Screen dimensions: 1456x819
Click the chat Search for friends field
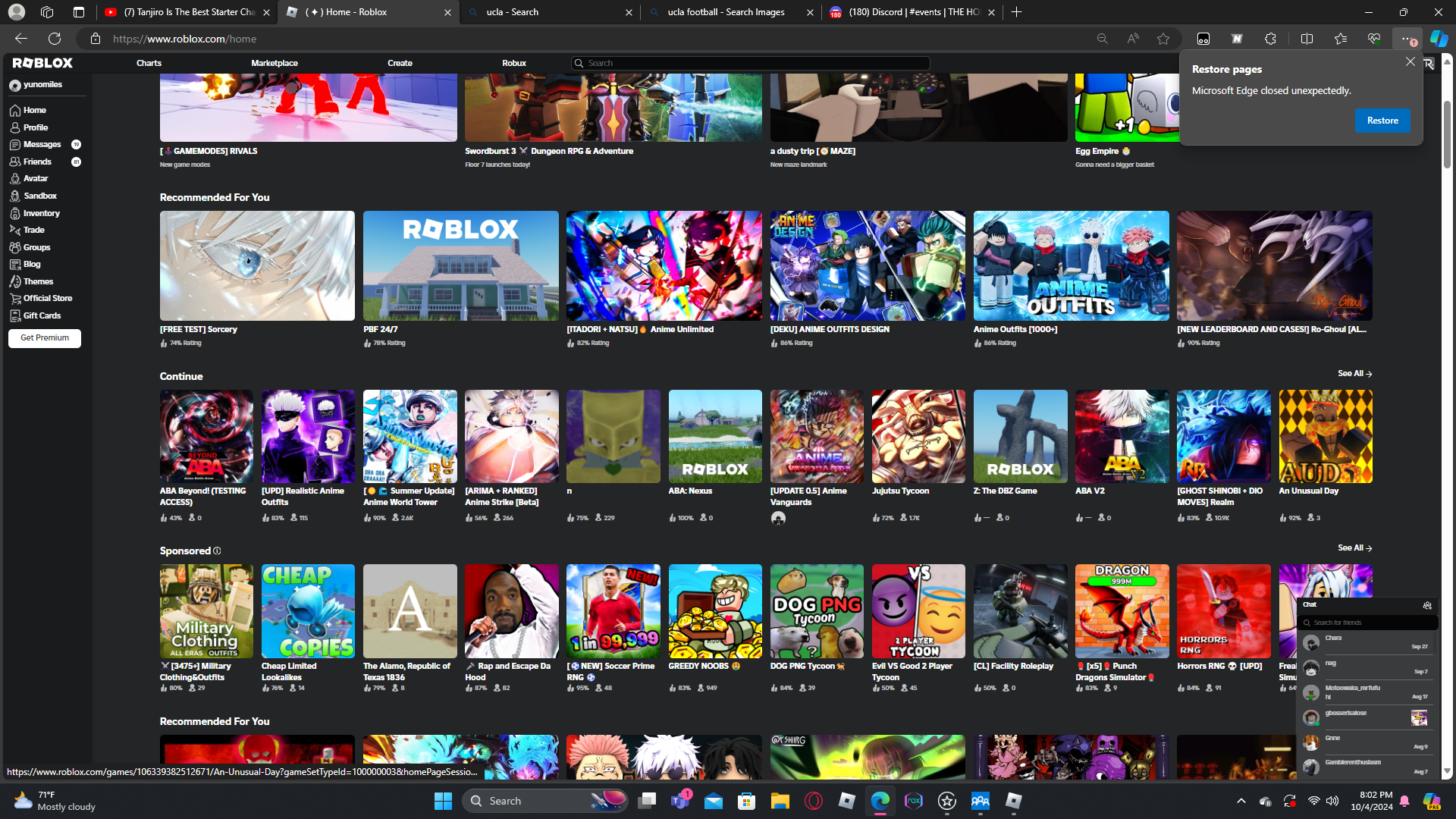tap(1367, 623)
